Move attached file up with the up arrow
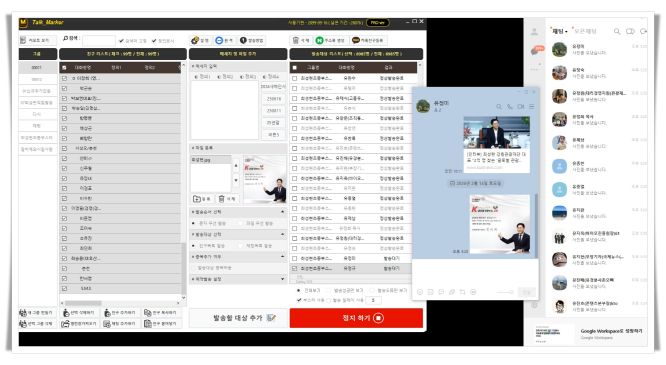Image resolution: width=666 pixels, height=365 pixels. pos(236,165)
